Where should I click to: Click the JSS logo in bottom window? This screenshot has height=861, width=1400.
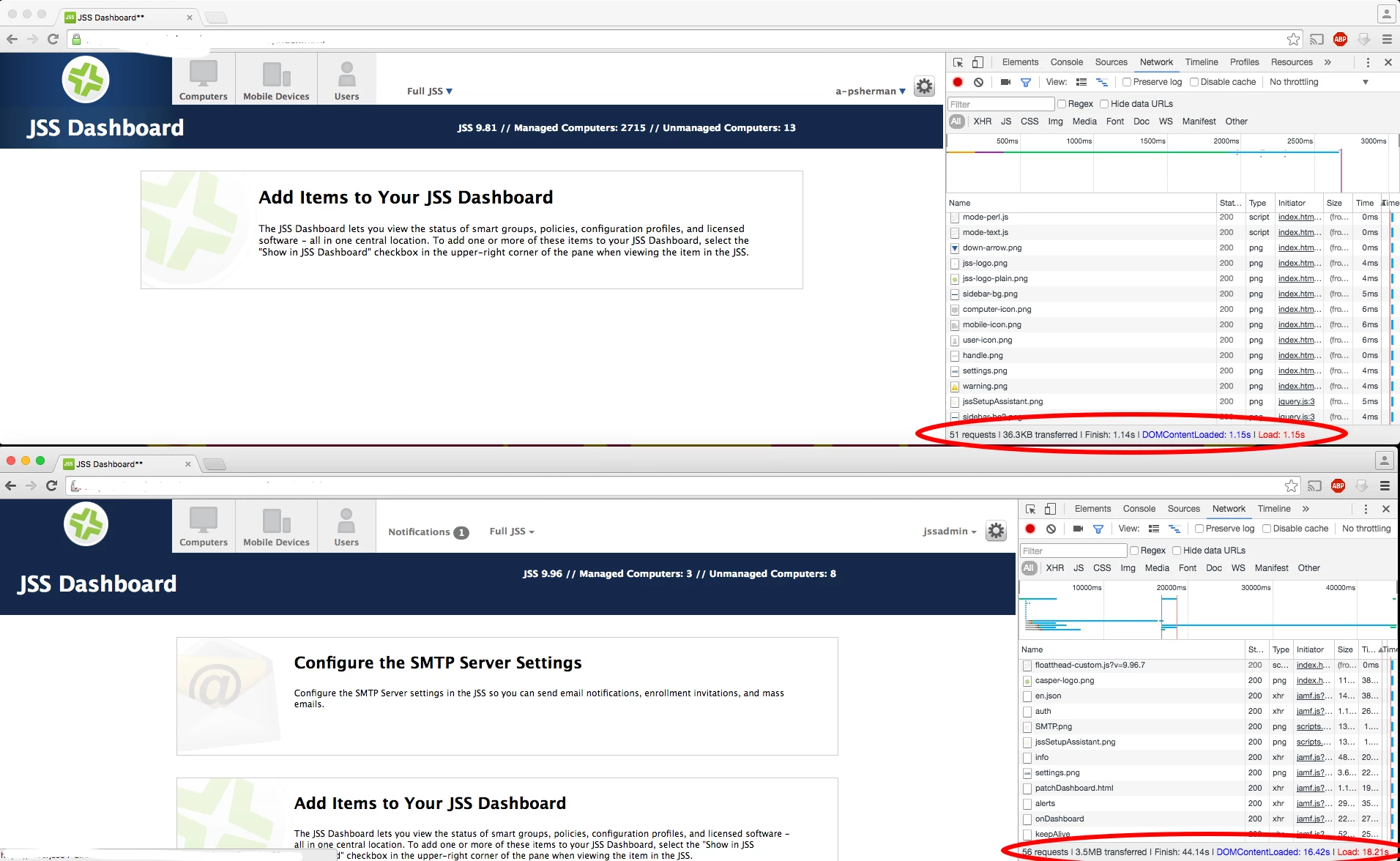(86, 524)
